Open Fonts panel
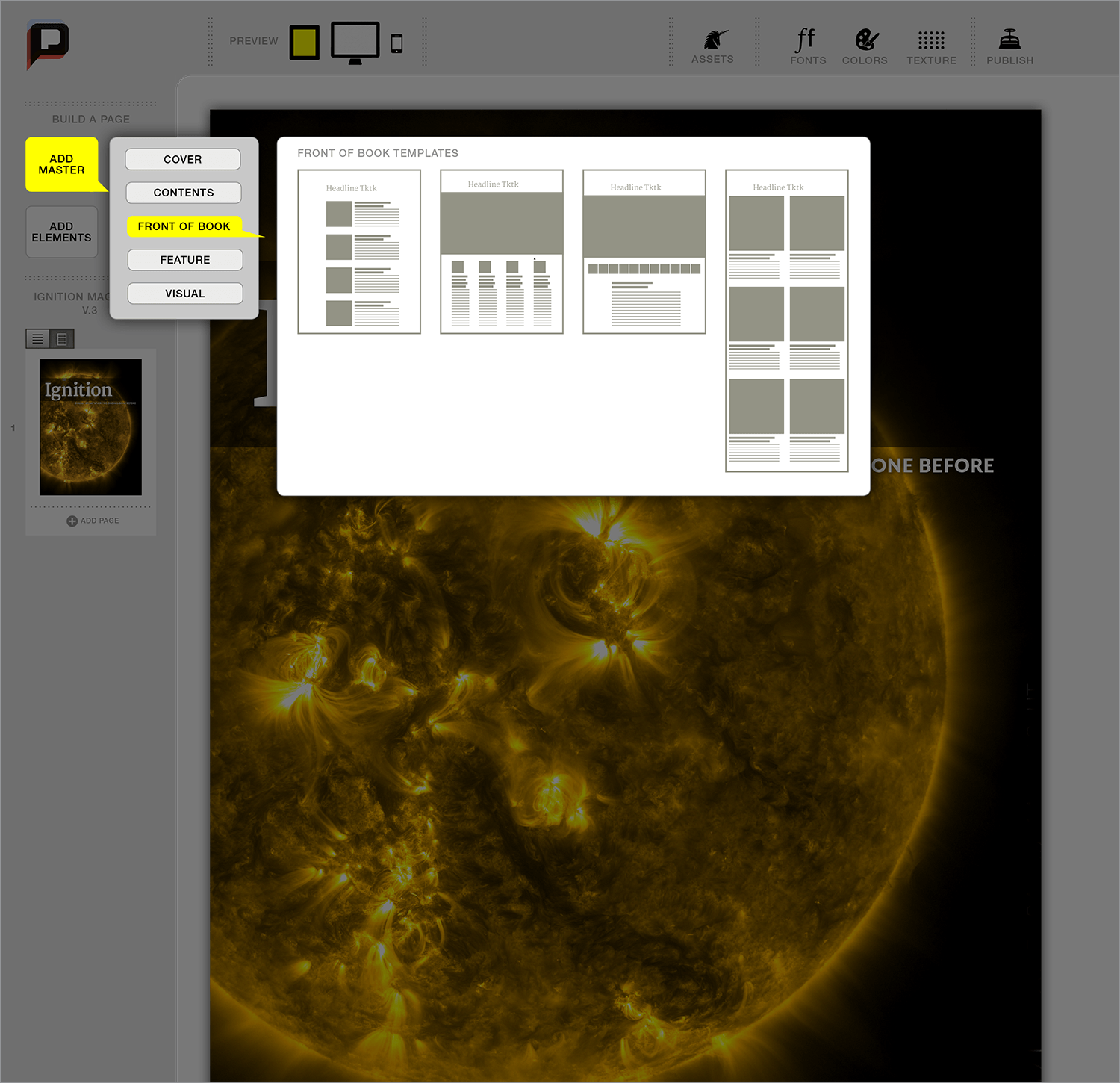The width and height of the screenshot is (1120, 1083). (808, 46)
